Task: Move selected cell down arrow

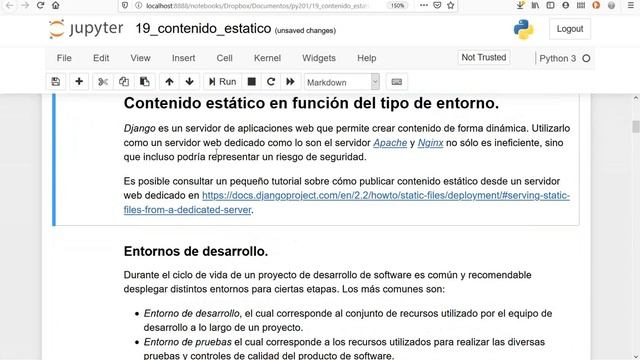Action: (189, 82)
